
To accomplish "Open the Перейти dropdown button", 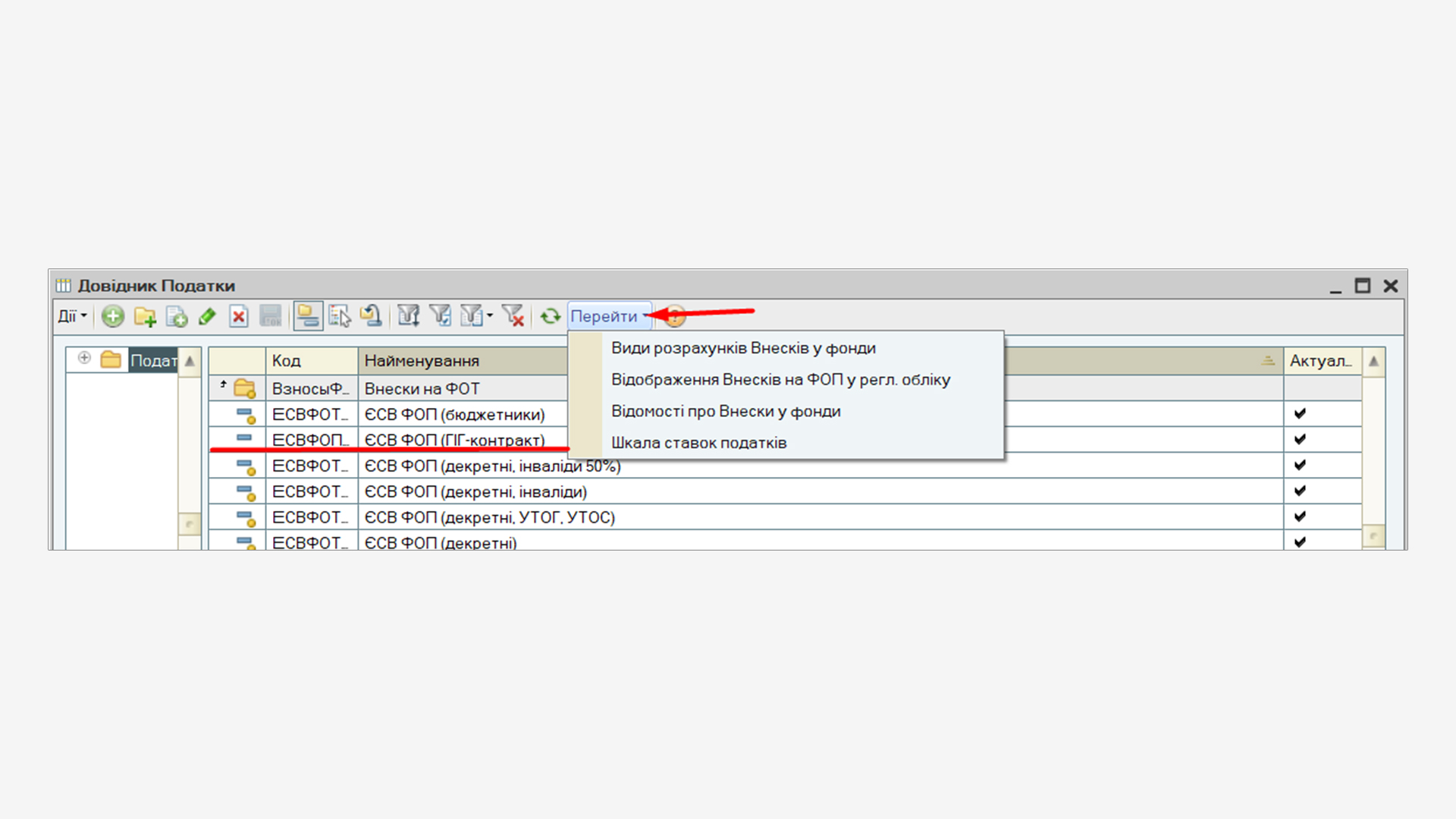I will click(x=610, y=316).
